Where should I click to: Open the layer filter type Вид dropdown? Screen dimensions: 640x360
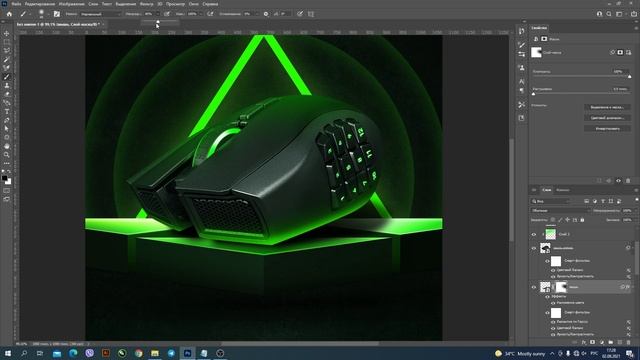tap(550, 201)
